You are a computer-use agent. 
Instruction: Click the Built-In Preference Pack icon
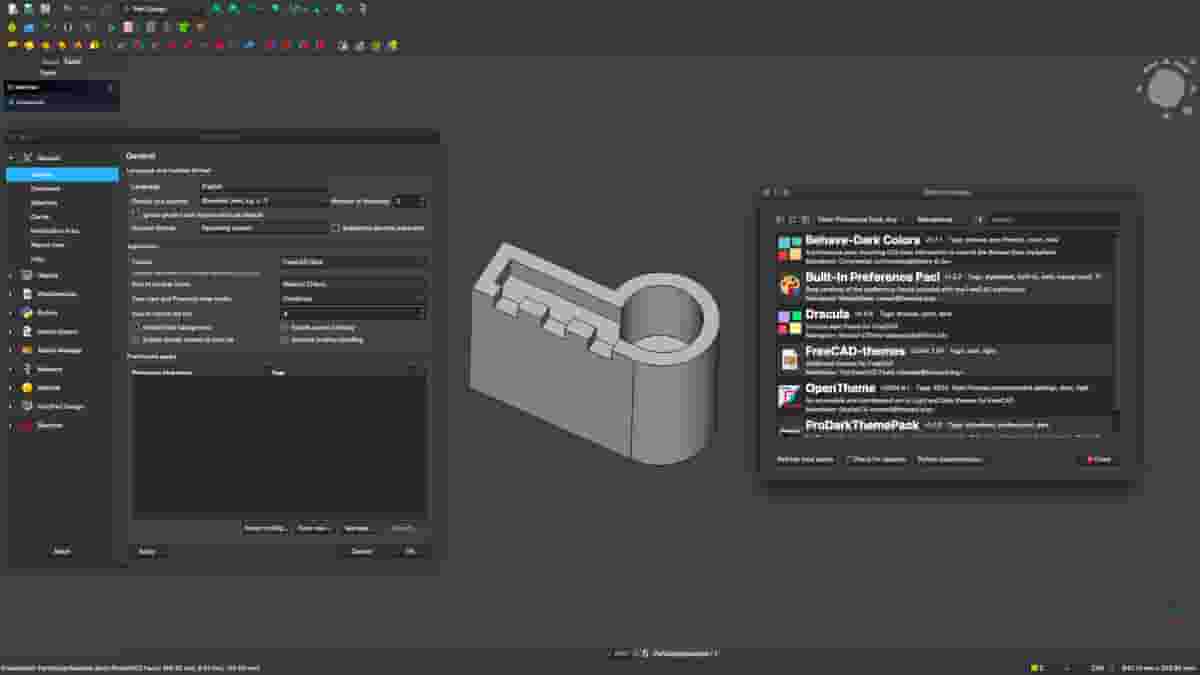pyautogui.click(x=789, y=285)
